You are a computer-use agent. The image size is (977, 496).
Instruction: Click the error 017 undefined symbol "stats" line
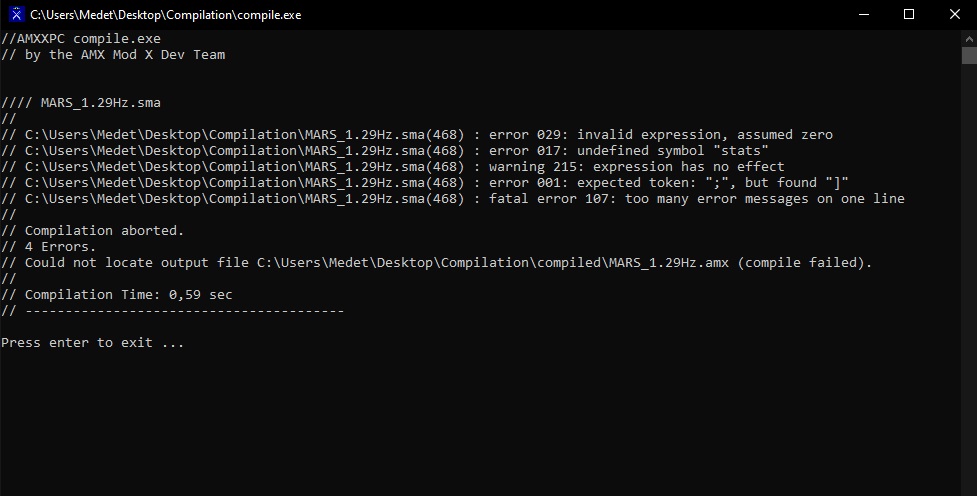click(385, 151)
